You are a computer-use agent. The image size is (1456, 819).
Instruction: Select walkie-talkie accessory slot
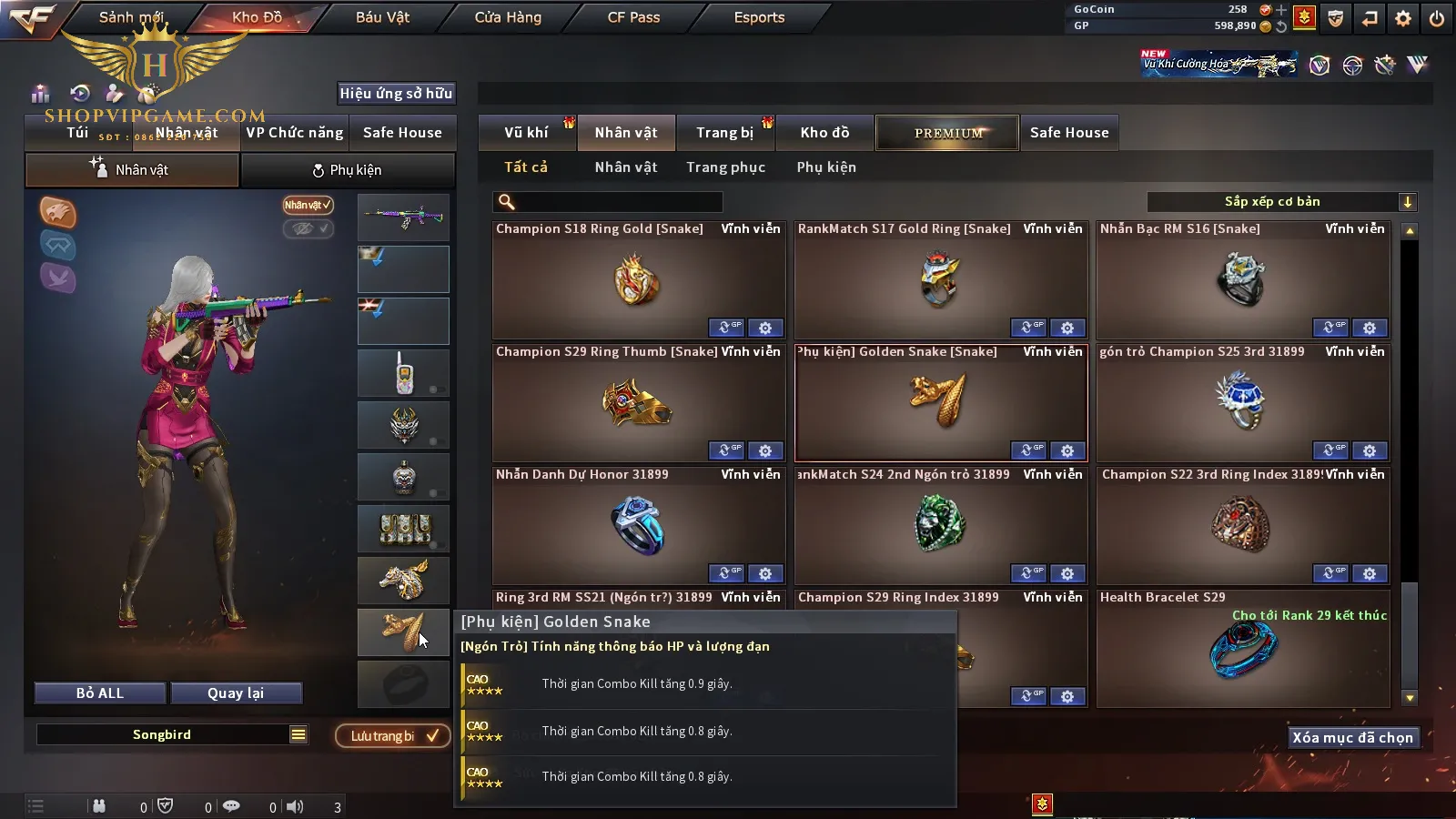403,372
